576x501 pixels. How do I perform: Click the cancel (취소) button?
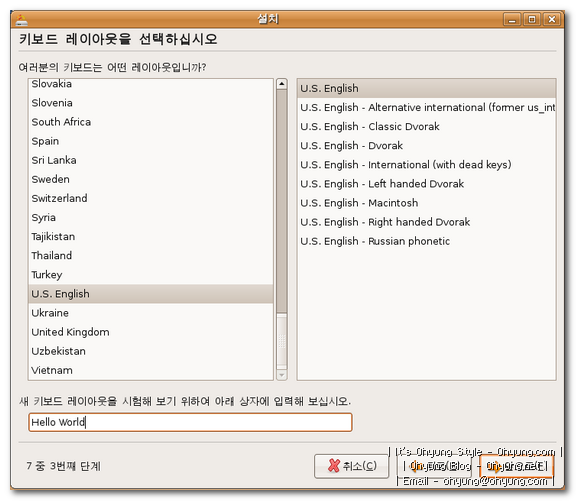(x=352, y=466)
